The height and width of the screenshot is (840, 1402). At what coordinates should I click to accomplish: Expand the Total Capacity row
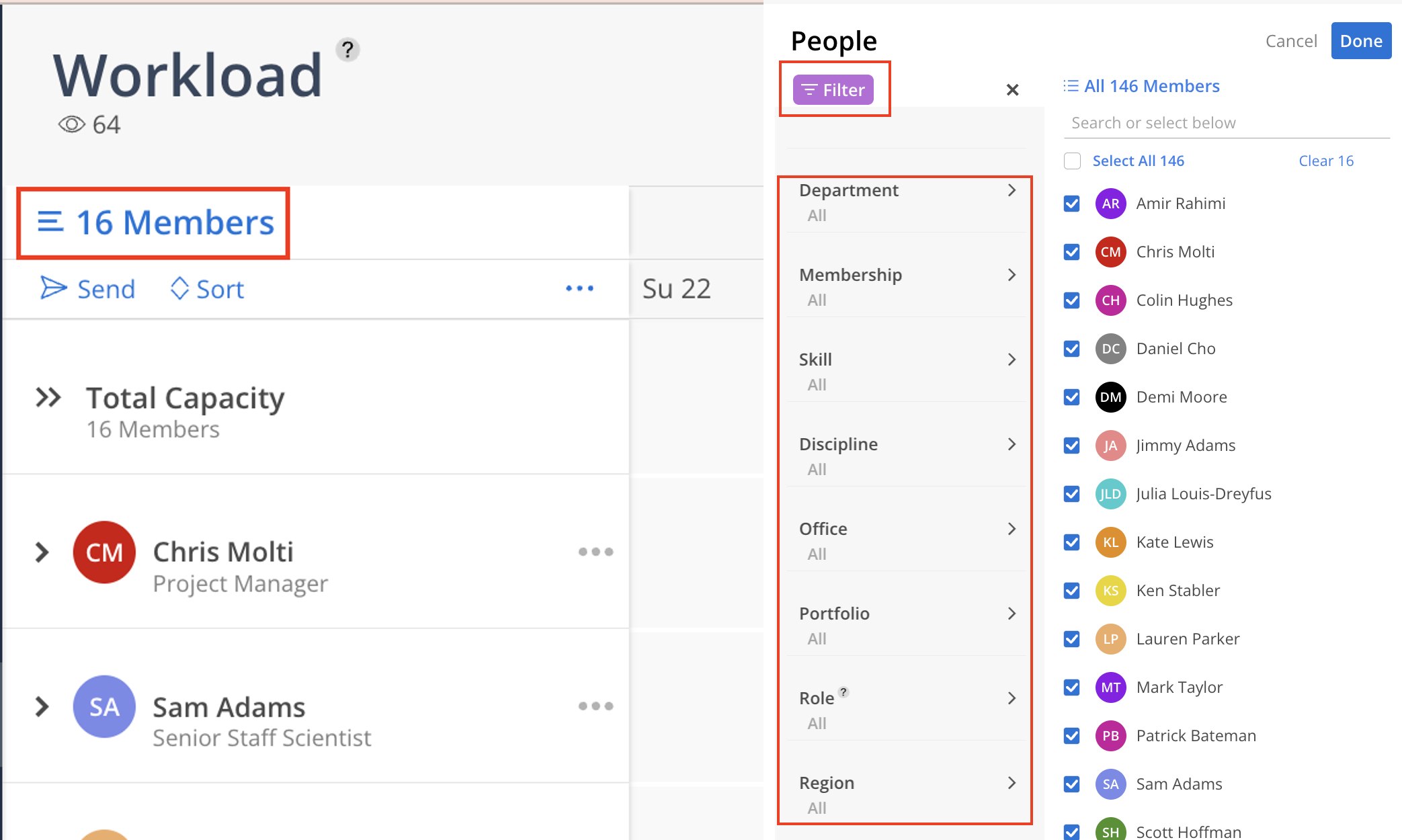point(48,398)
